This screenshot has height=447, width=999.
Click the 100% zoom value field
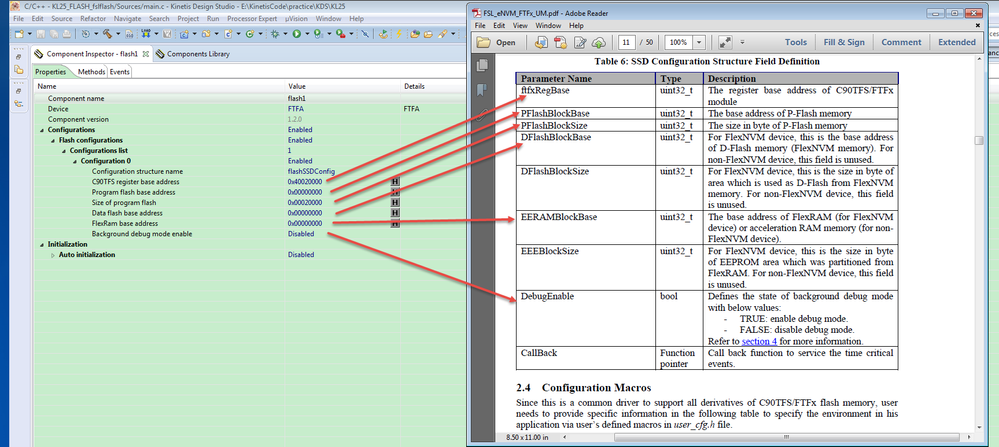pyautogui.click(x=679, y=42)
